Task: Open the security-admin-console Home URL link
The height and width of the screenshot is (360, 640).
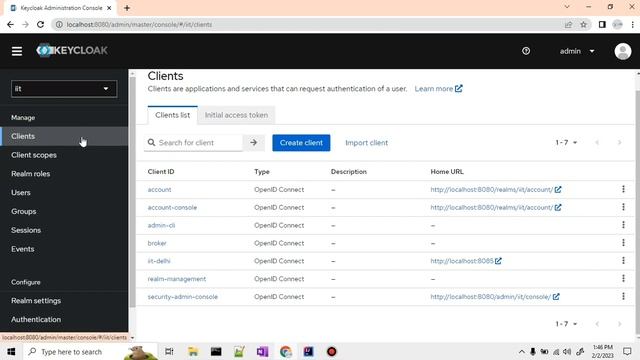Action: [x=495, y=297]
